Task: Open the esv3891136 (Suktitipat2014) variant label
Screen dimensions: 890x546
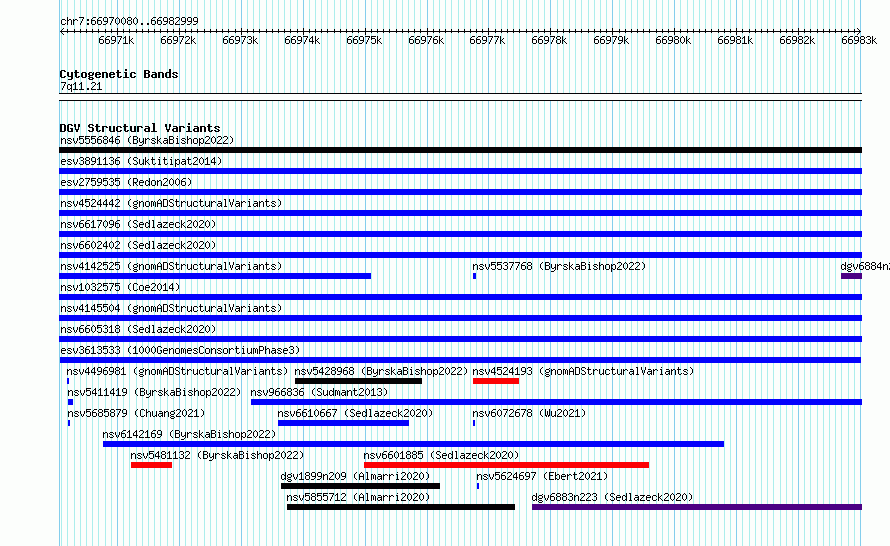Action: [x=141, y=161]
